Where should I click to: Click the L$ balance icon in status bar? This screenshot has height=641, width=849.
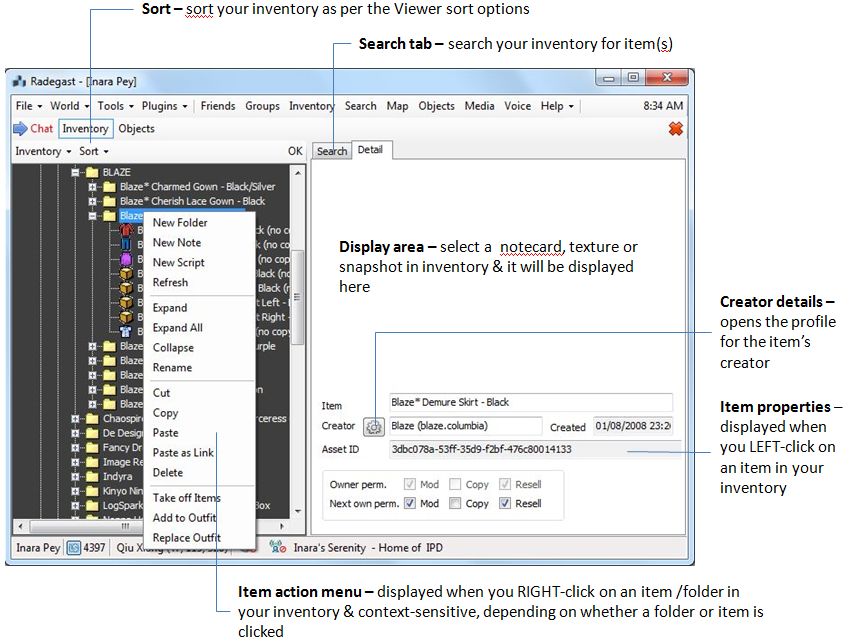[75, 548]
